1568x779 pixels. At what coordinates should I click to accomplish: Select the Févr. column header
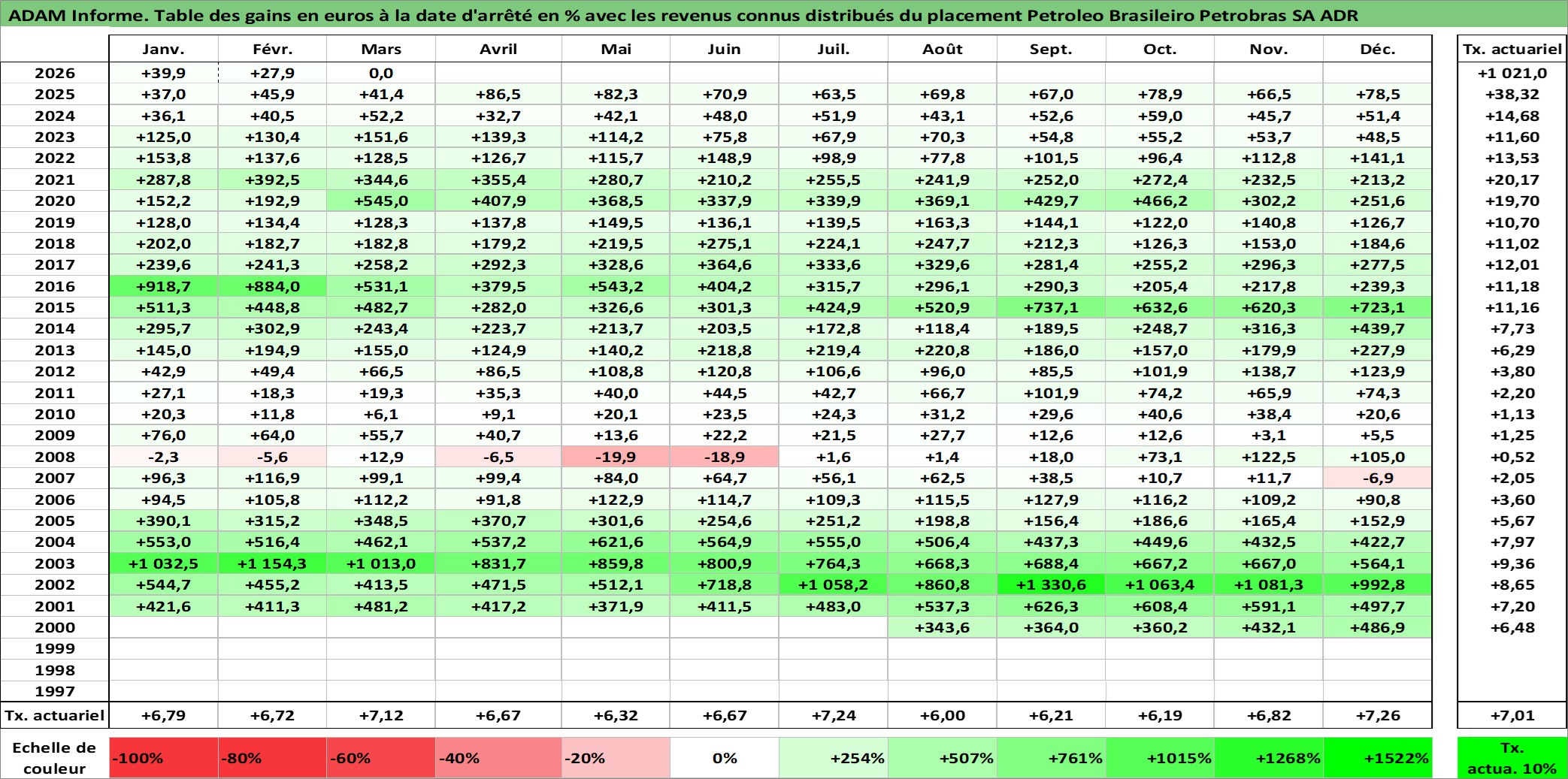point(272,49)
